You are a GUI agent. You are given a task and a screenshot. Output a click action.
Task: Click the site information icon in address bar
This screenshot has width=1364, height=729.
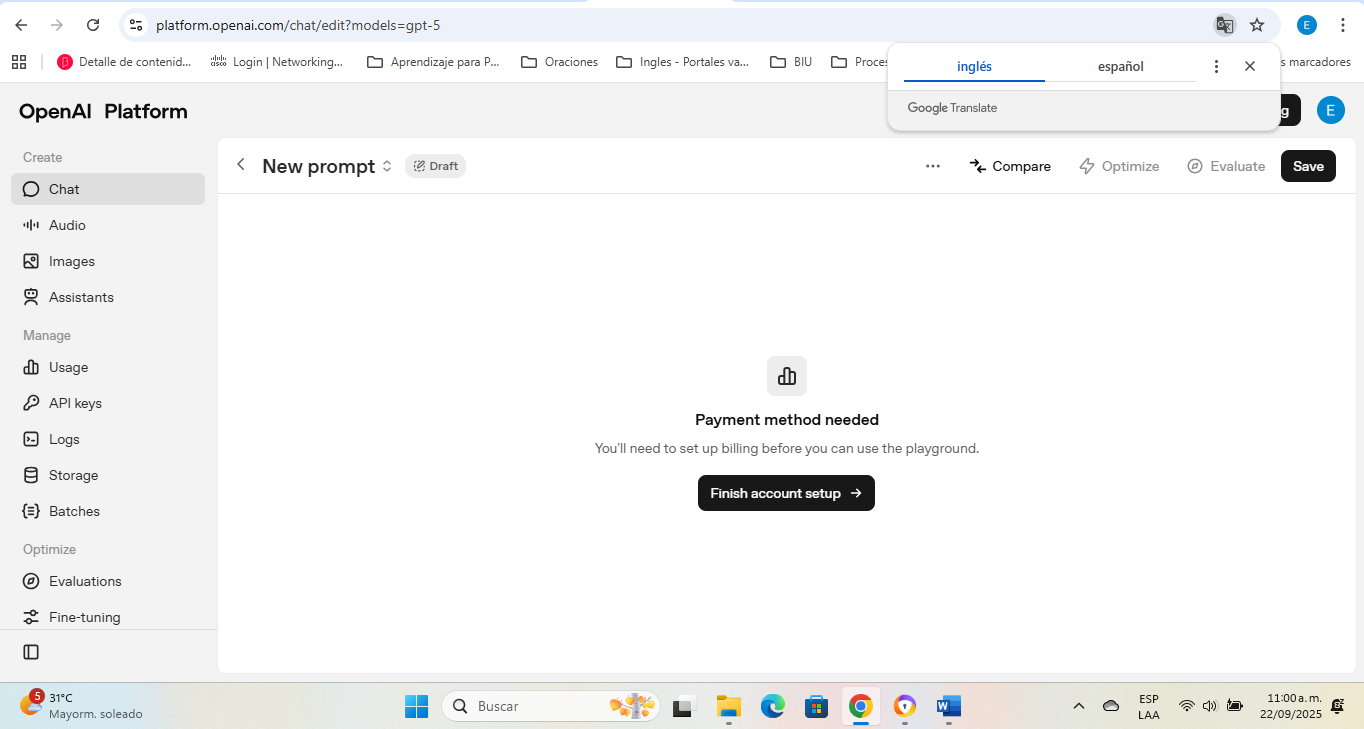(136, 25)
